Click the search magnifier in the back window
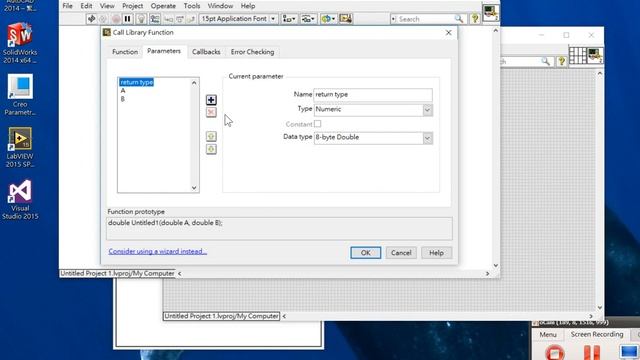Viewport: 640px width, 360px height. [x=546, y=61]
